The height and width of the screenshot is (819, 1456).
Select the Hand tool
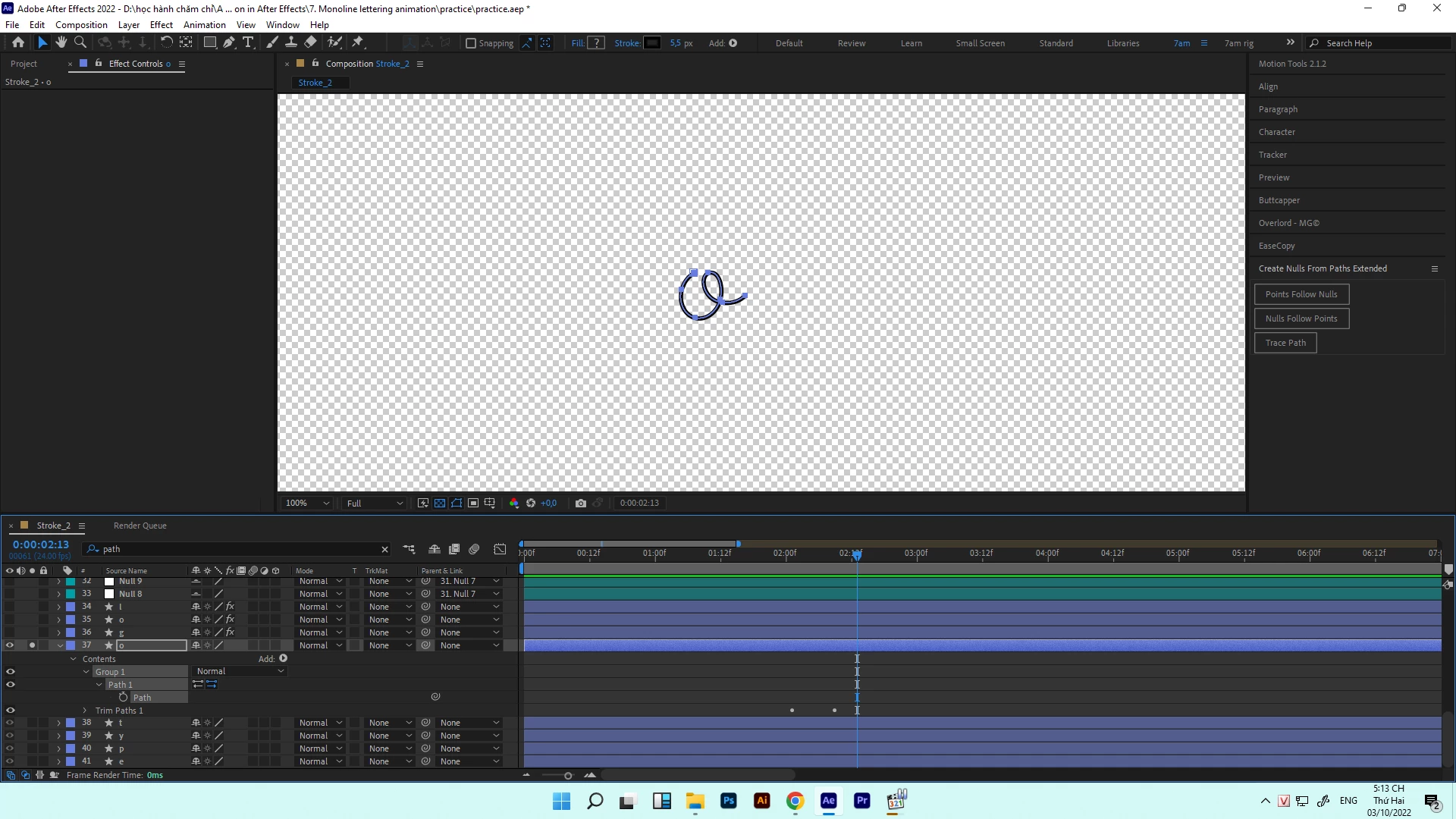(61, 42)
